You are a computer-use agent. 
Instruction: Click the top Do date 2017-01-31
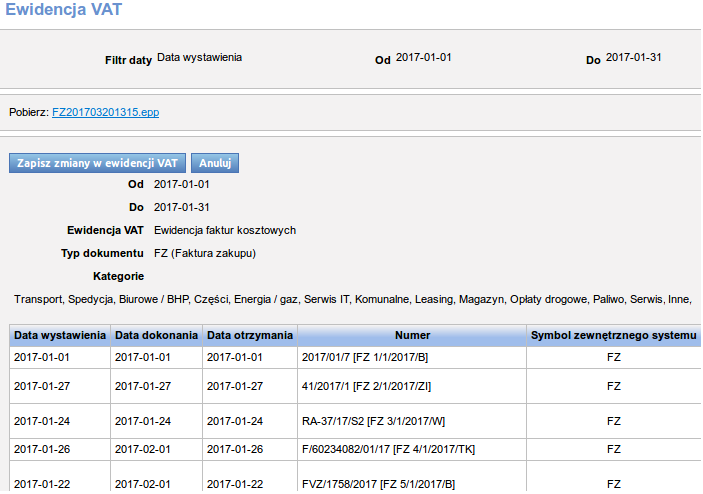634,58
